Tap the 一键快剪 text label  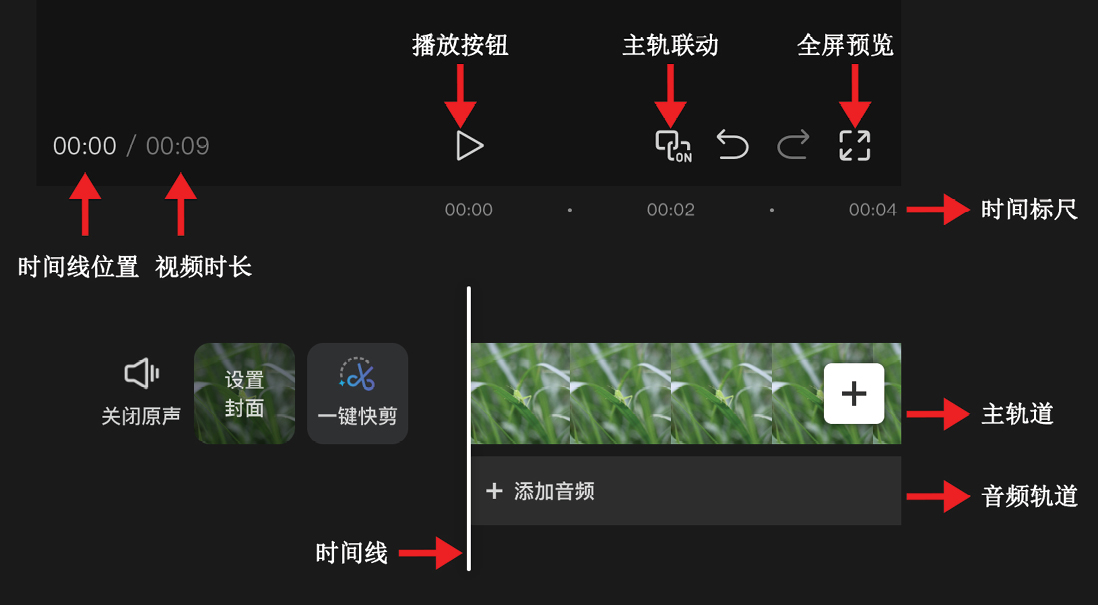point(357,417)
